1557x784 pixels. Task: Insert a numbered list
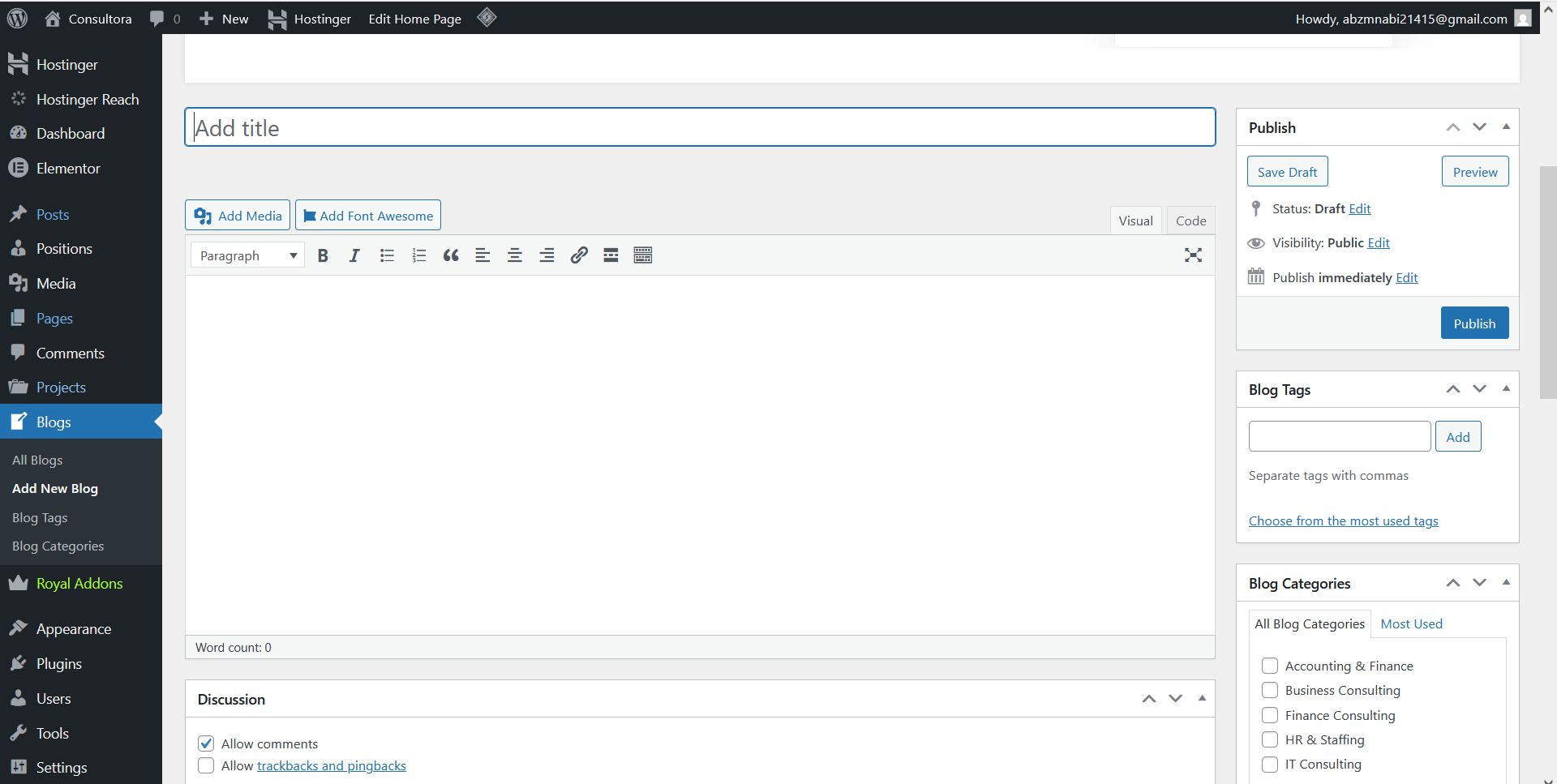419,255
